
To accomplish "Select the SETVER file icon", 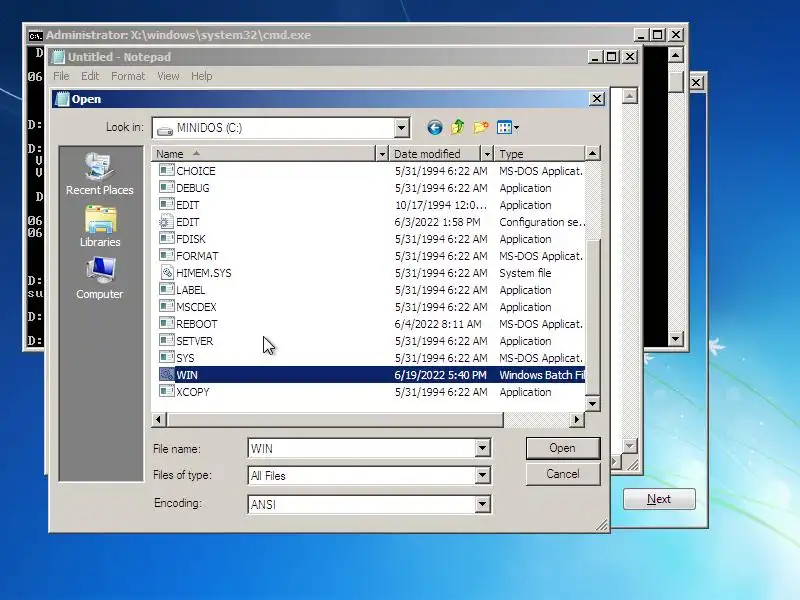I will tap(166, 340).
